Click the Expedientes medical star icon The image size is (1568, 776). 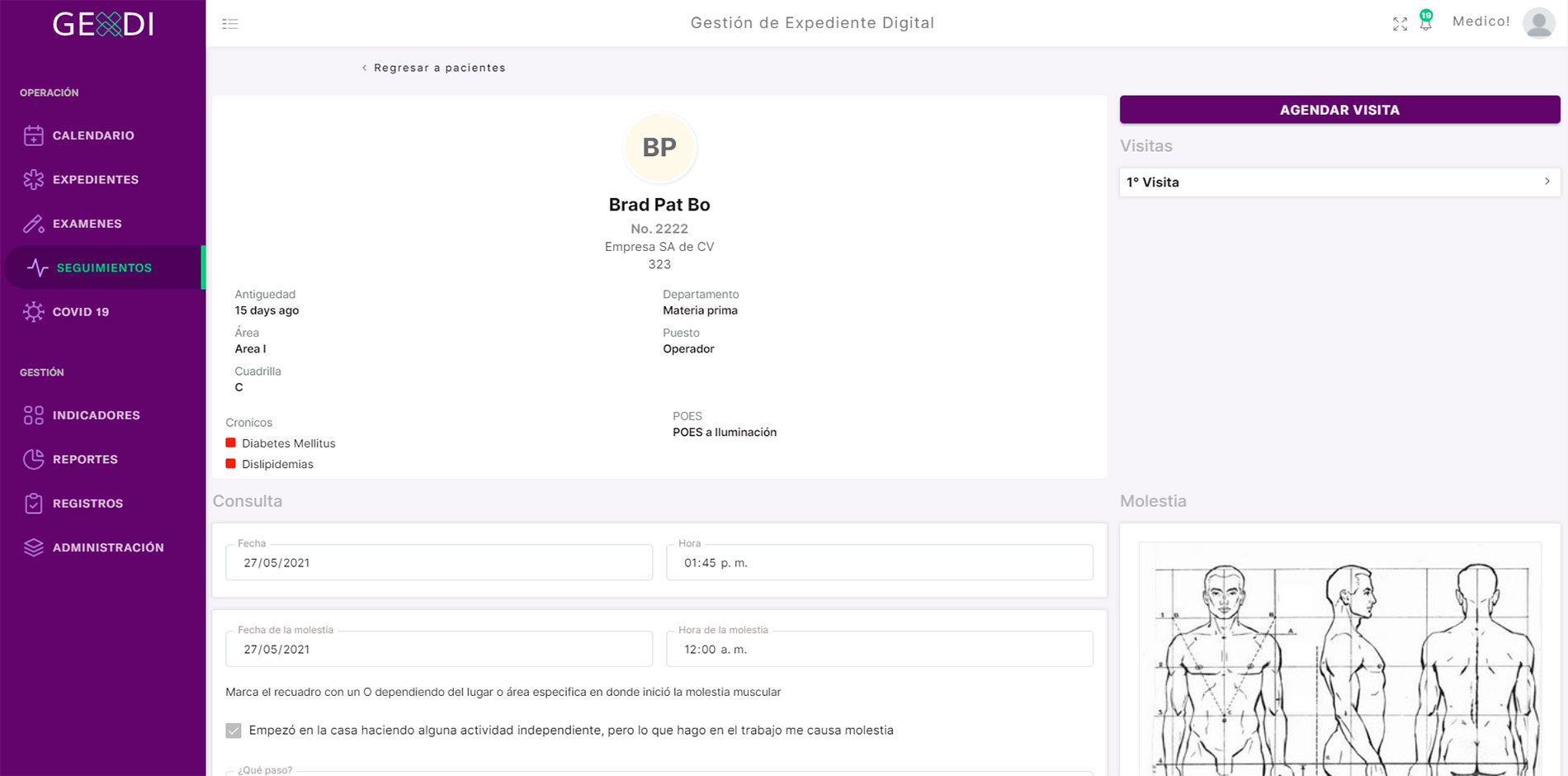click(34, 179)
